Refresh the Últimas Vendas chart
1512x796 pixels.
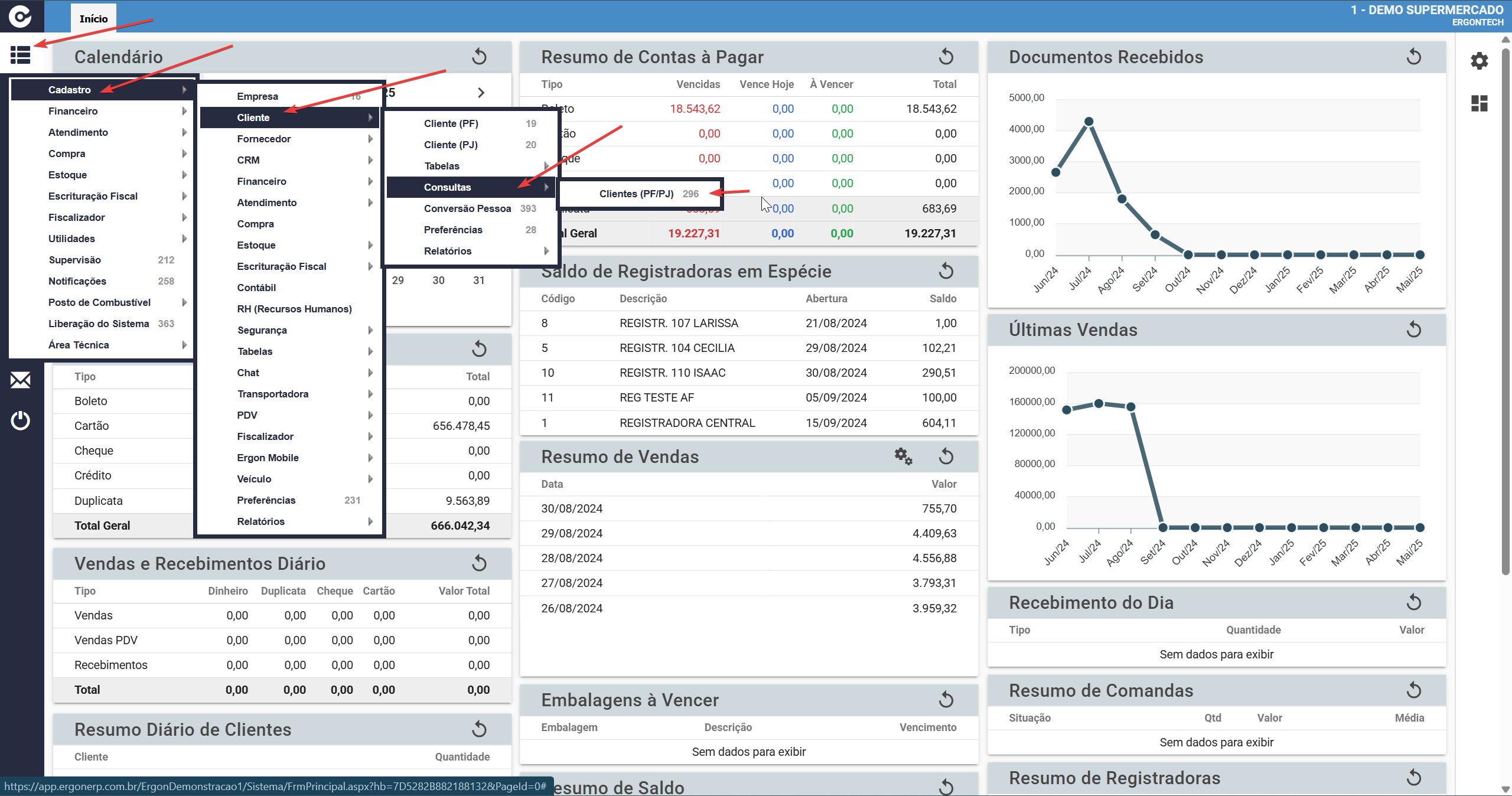1414,330
